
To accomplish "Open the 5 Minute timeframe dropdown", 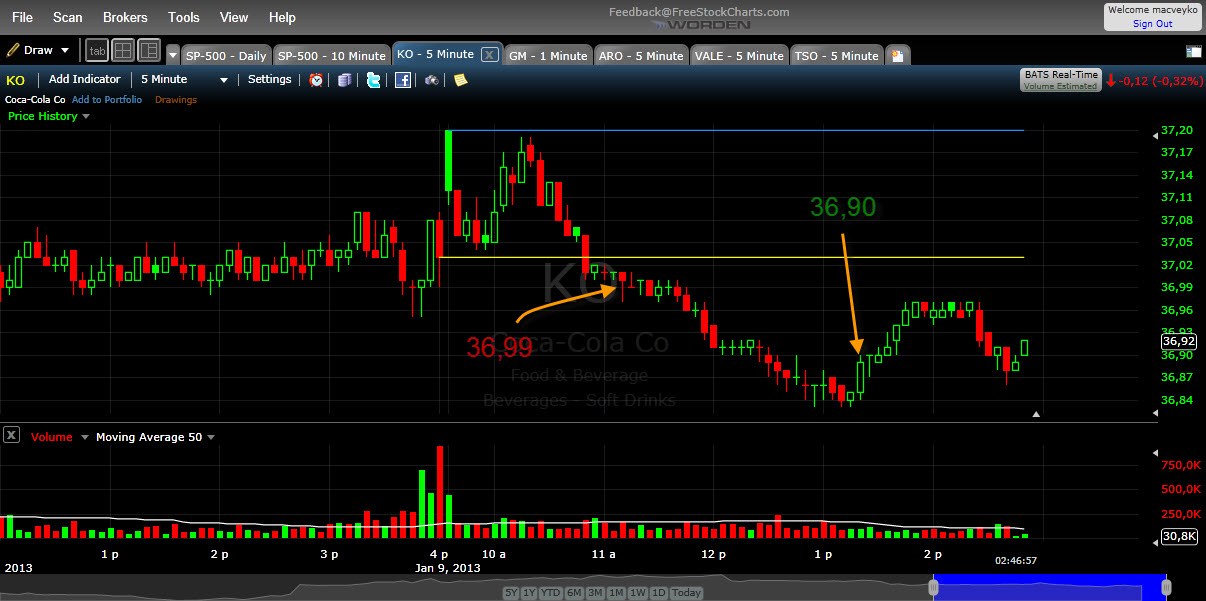I will coord(185,80).
